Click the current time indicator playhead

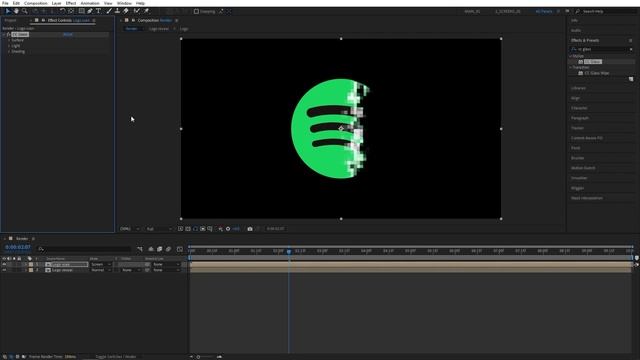tap(289, 251)
